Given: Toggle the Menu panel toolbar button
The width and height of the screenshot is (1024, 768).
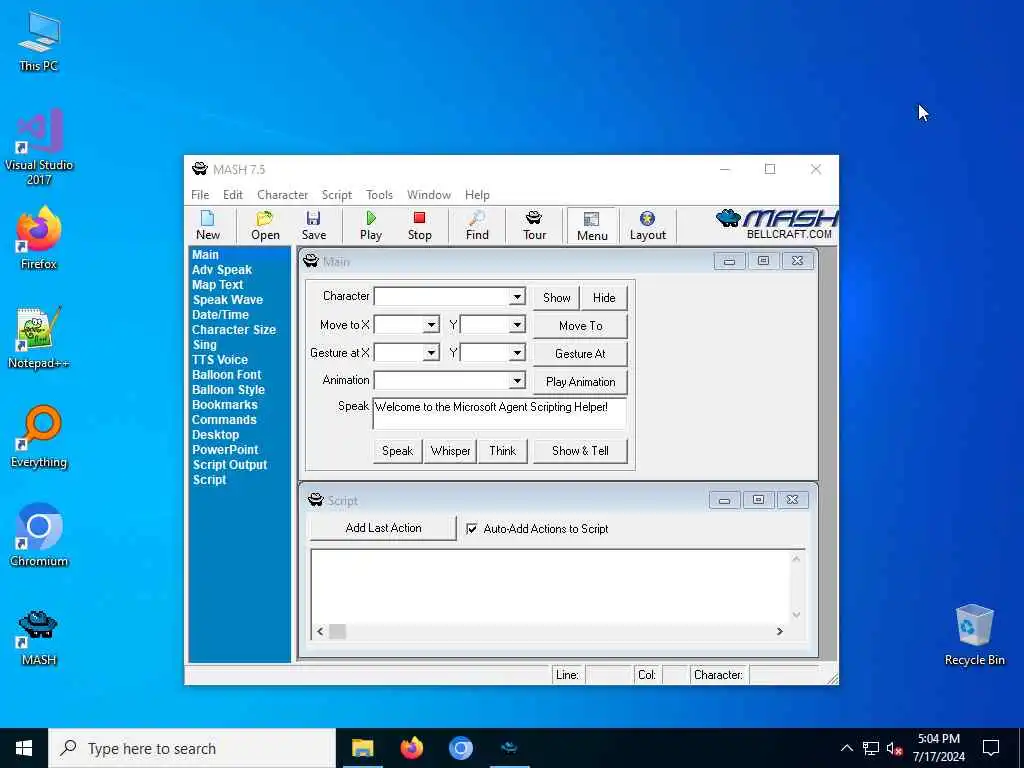Looking at the screenshot, I should tap(592, 226).
